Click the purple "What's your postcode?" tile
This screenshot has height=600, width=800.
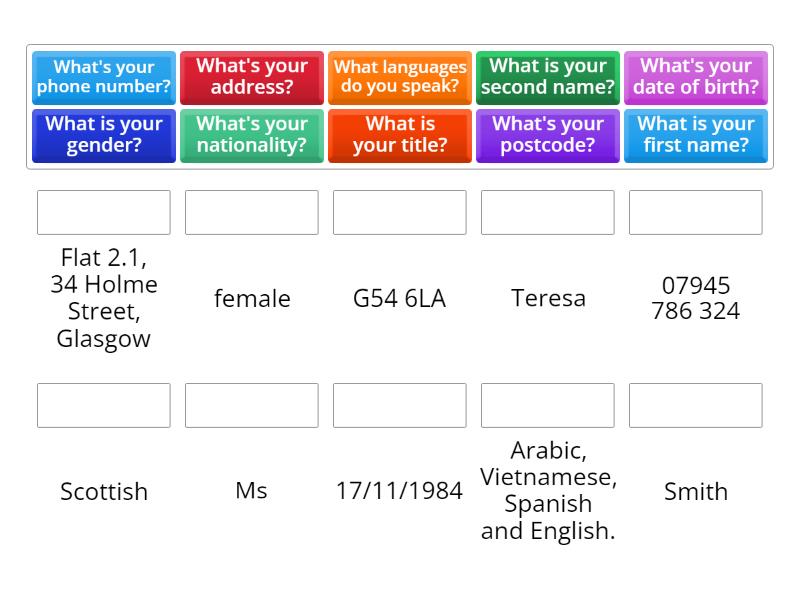click(x=548, y=136)
